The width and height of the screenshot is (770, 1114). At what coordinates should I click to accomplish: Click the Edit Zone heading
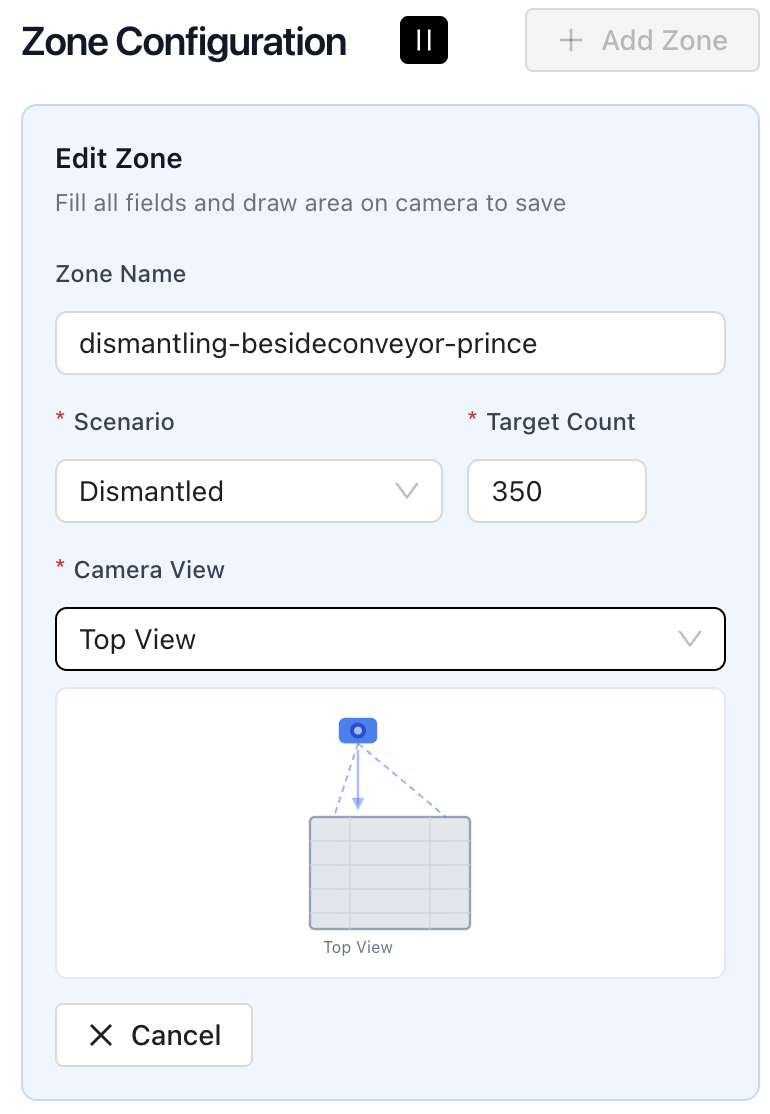[x=118, y=158]
